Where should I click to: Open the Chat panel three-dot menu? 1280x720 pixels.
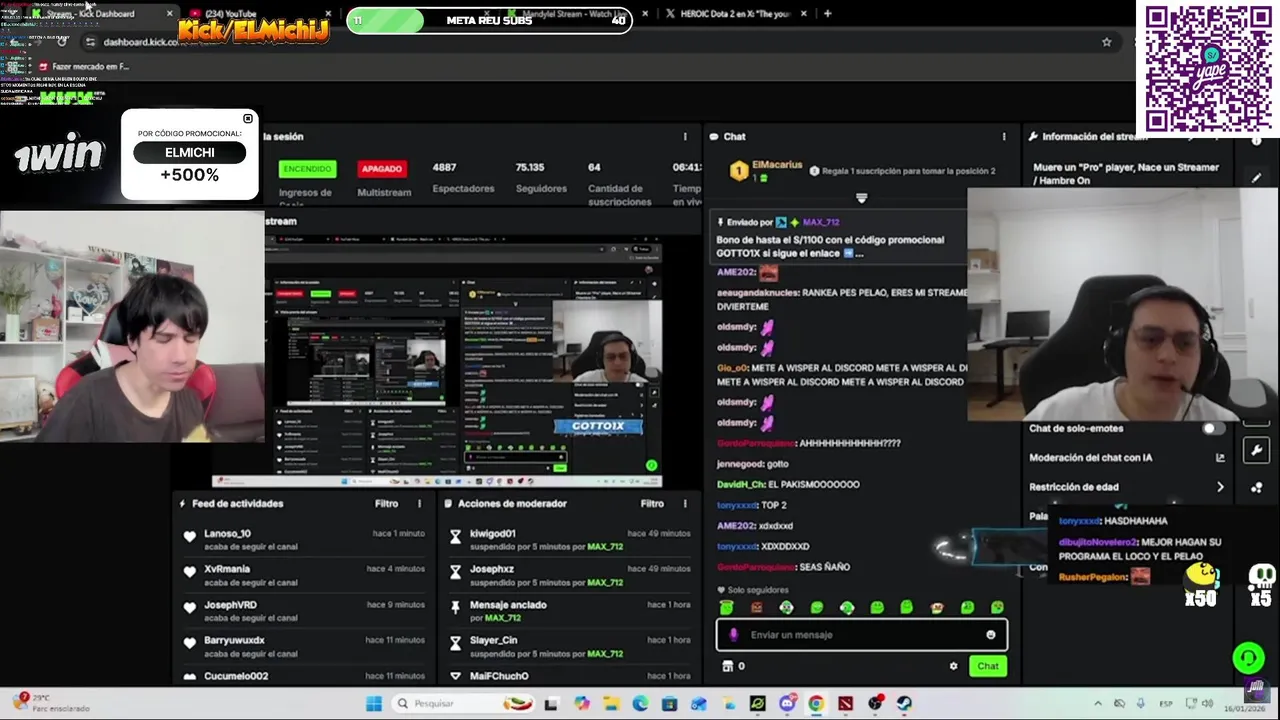point(1004,136)
